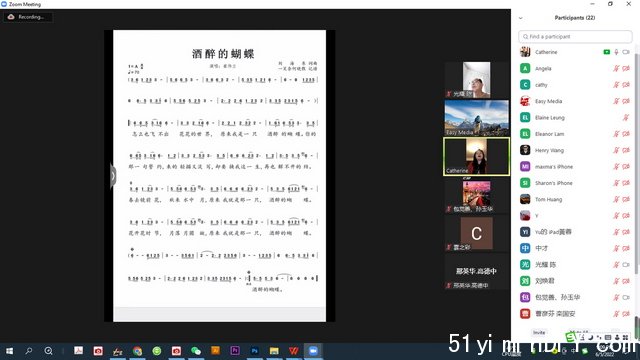Screen dimensions: 640x360
Task: Open Premiere Pro from the taskbar
Action: [x=235, y=351]
